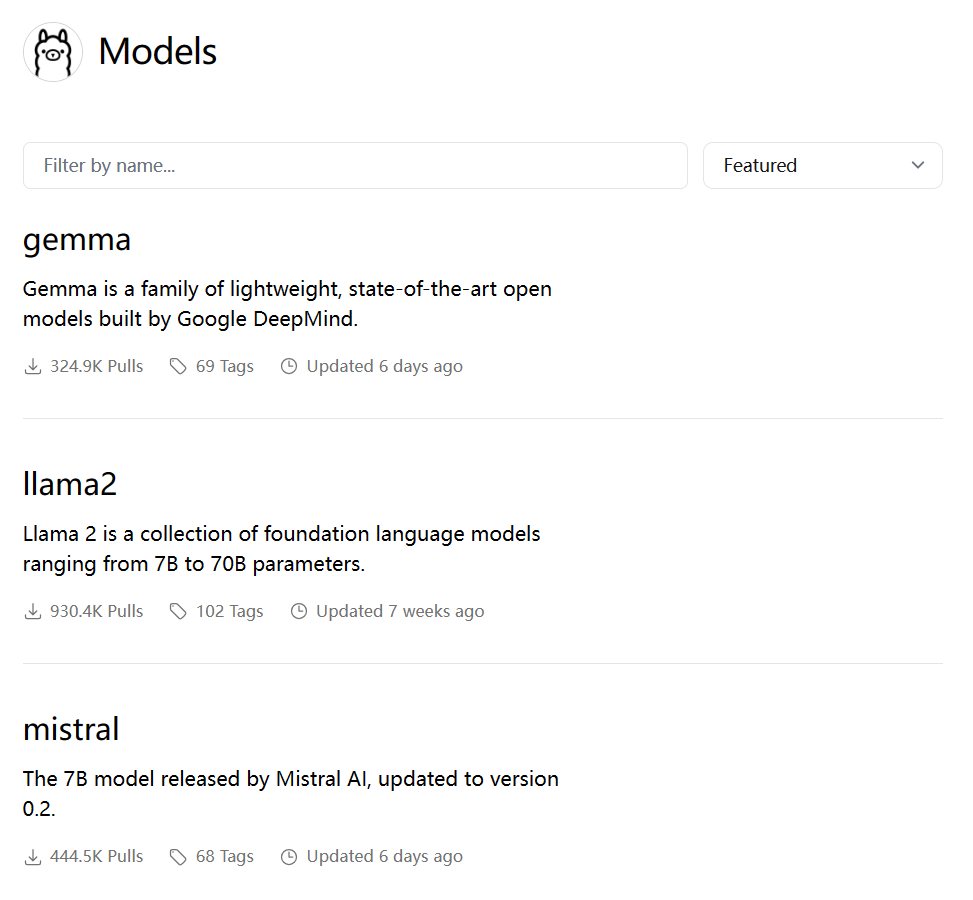Click the clock icon on mistral's row

[289, 857]
